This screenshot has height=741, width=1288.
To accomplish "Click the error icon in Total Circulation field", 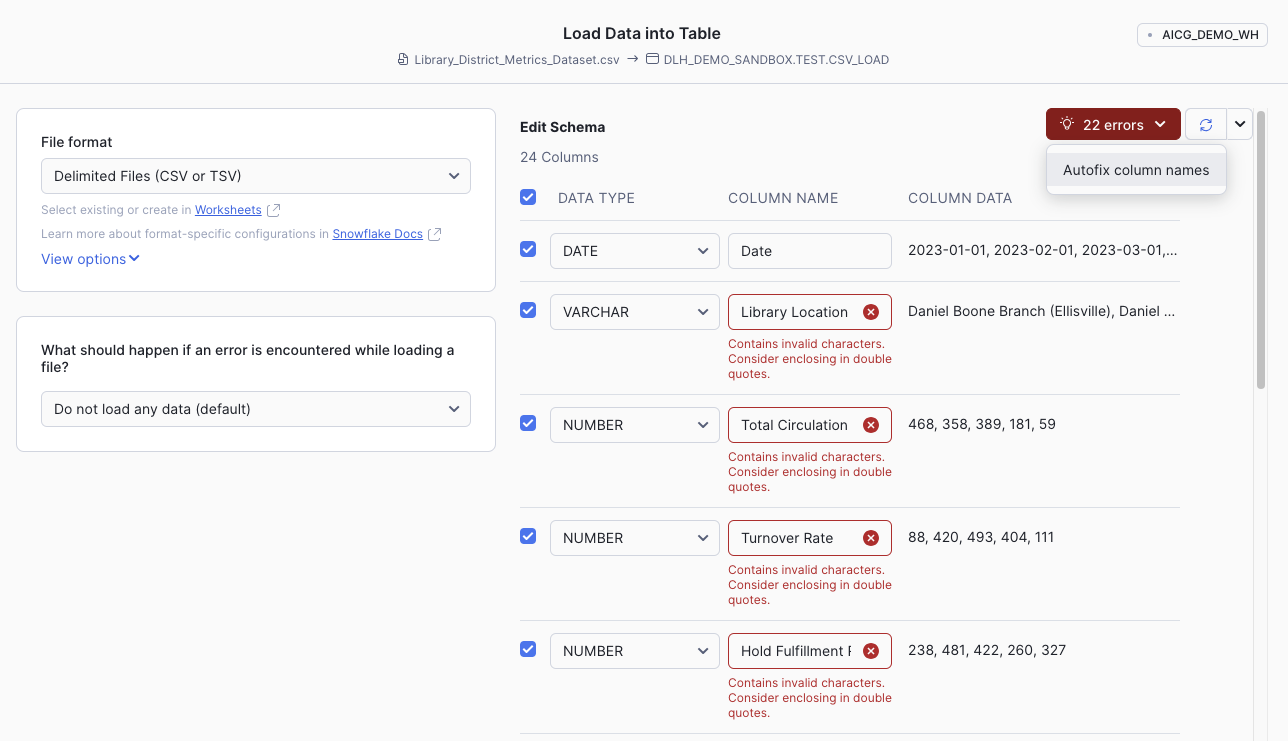I will tap(870, 425).
